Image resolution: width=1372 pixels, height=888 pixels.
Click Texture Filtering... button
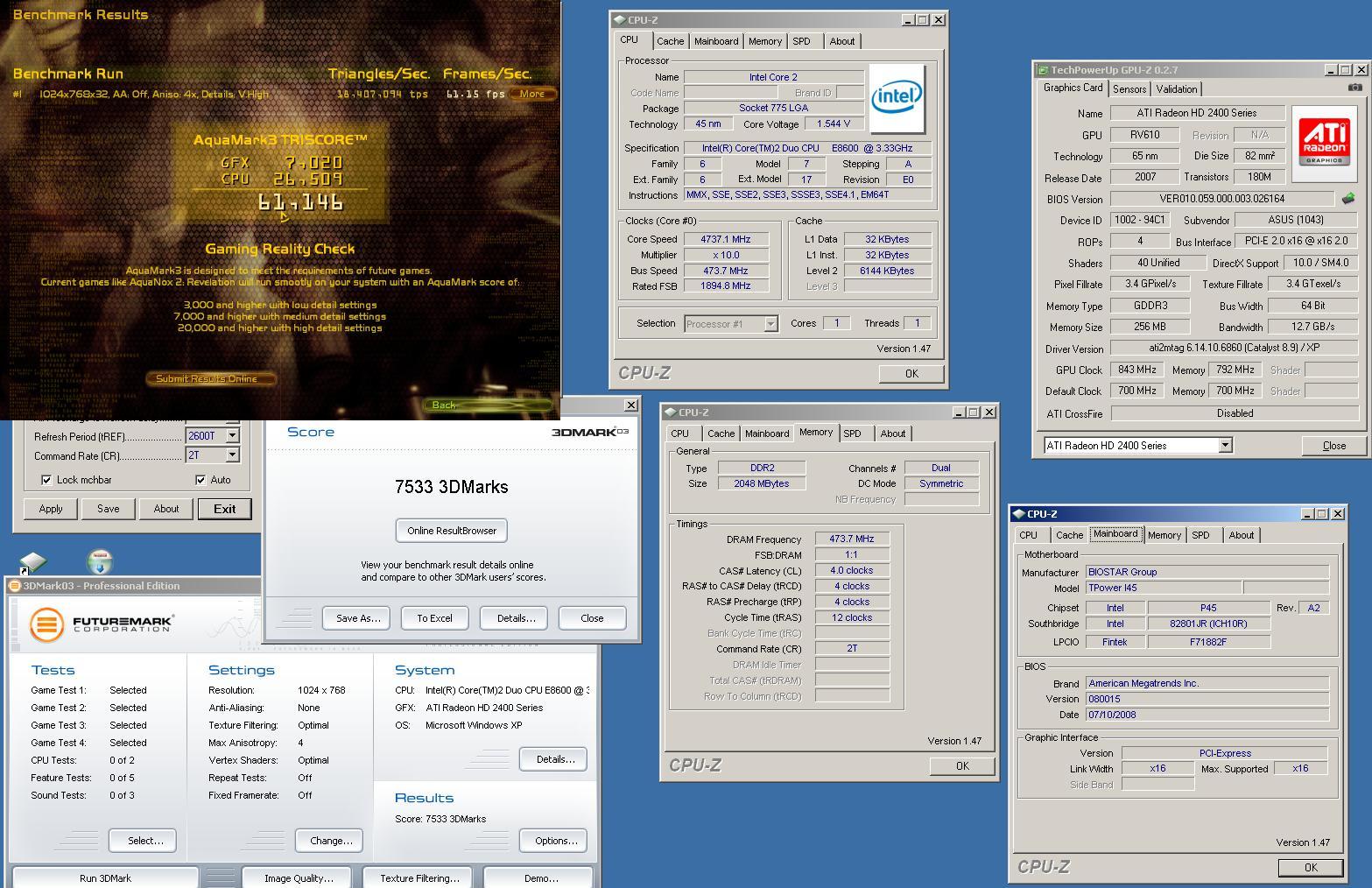(419, 877)
